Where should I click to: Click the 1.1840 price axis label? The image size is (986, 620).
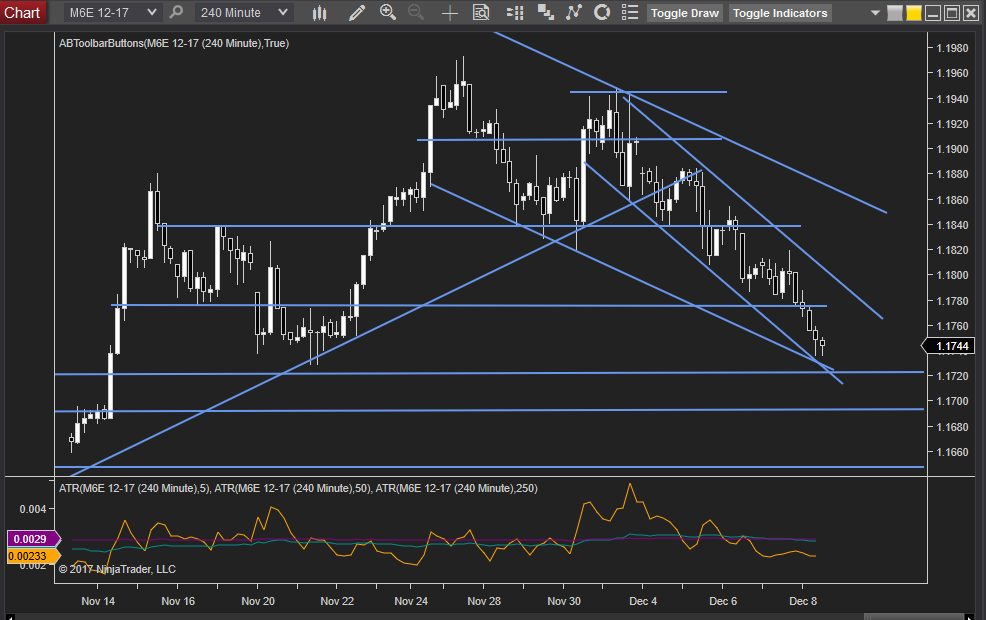(x=952, y=225)
